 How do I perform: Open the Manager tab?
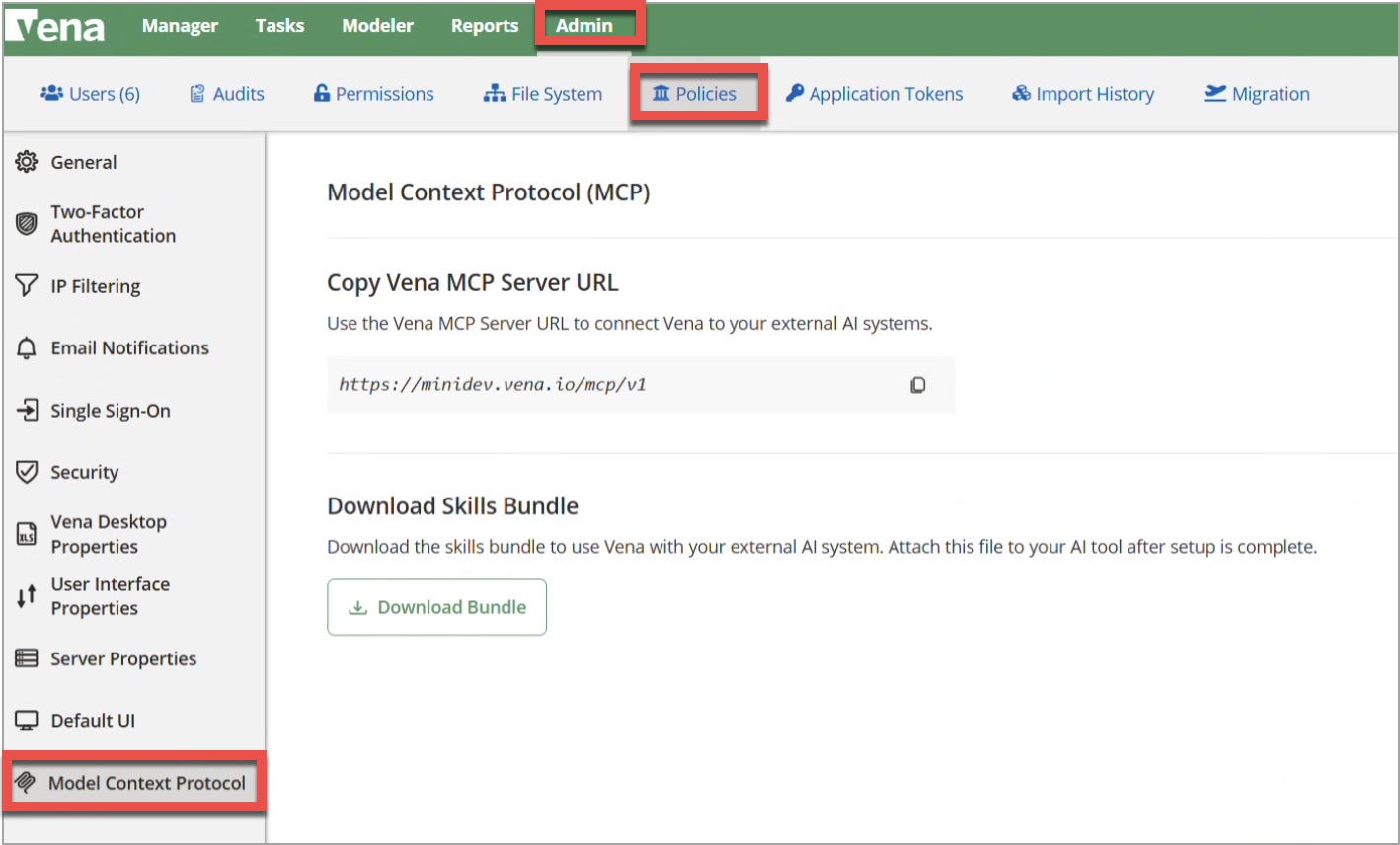[180, 26]
